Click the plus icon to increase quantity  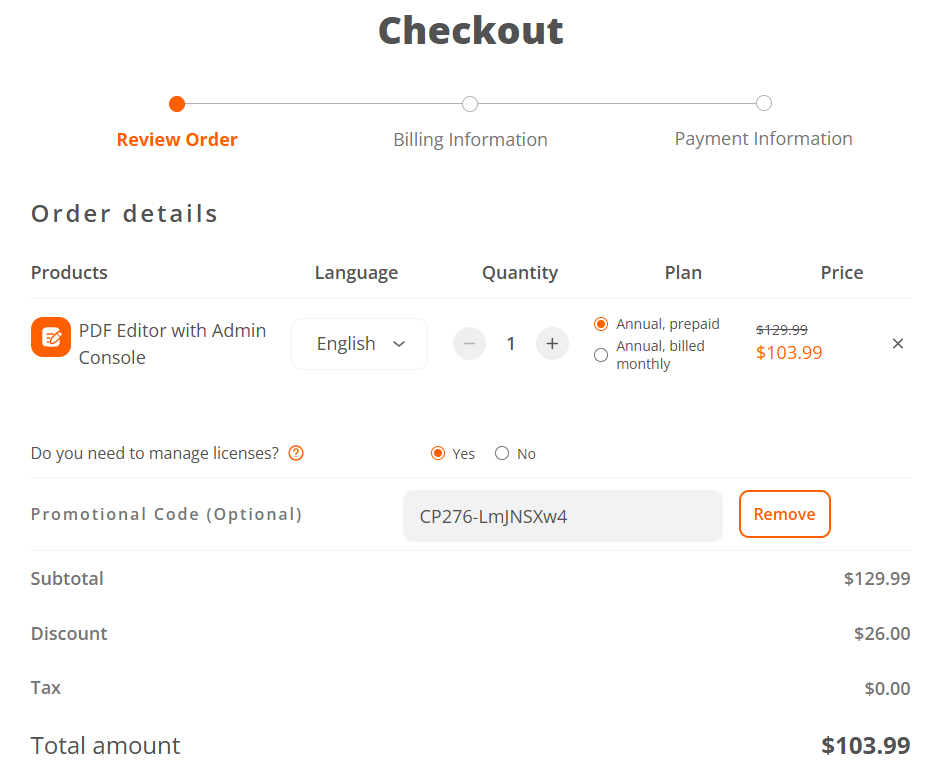(x=552, y=343)
